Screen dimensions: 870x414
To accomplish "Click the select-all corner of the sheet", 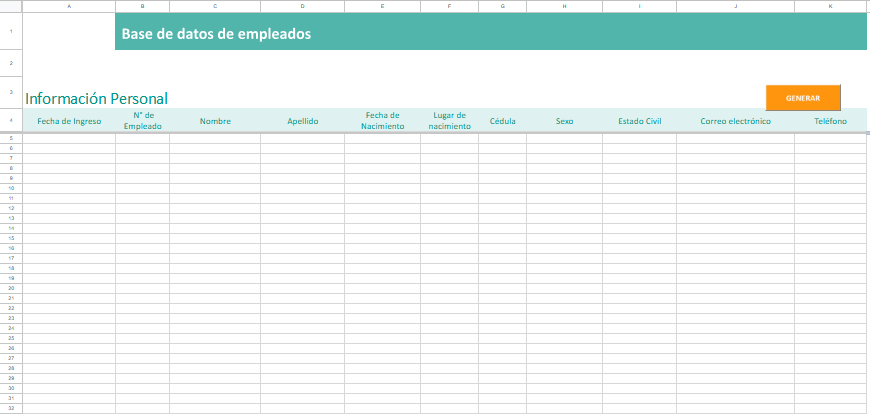I will (x=11, y=6).
